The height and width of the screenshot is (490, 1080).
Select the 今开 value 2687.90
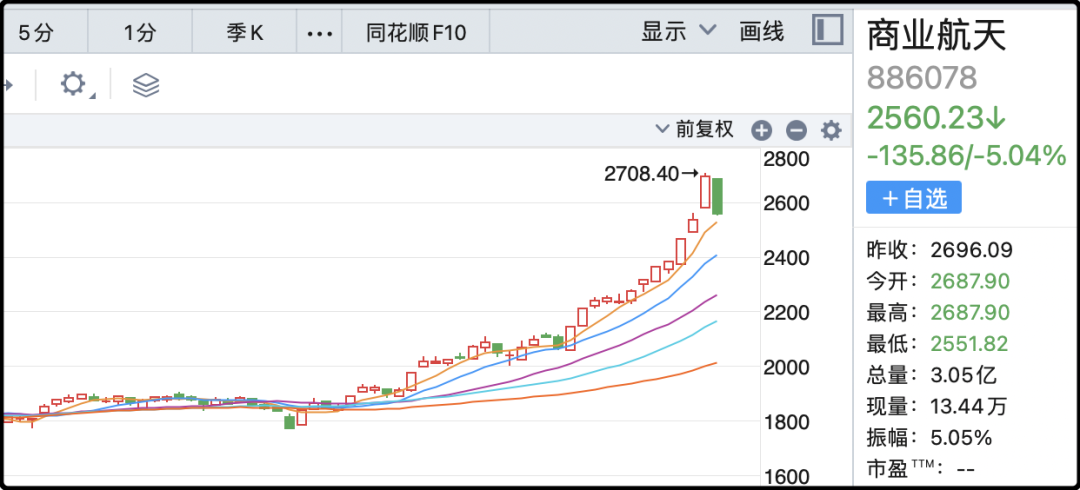[970, 281]
